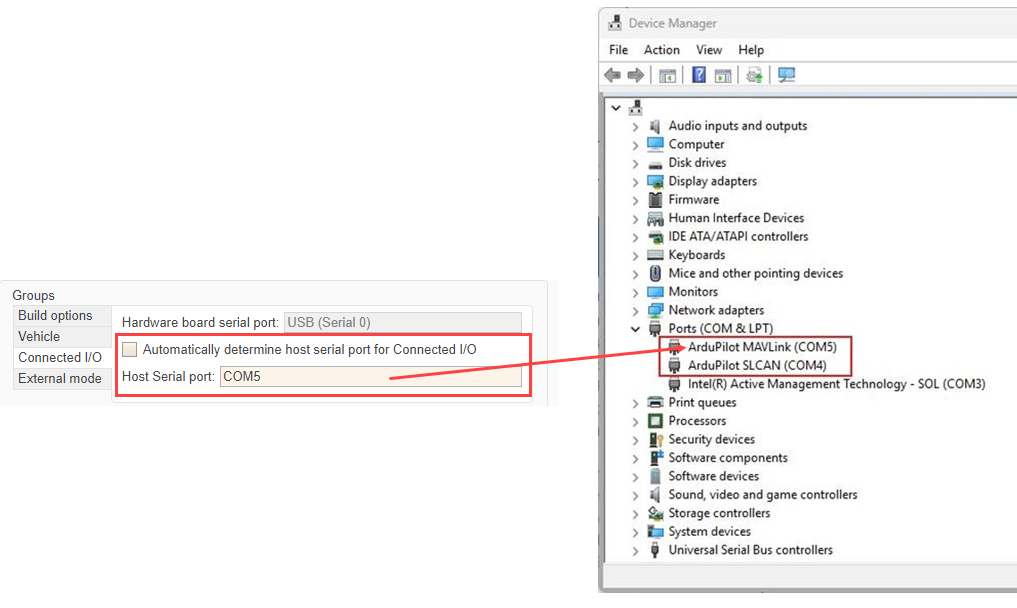
Task: Open the View menu
Action: click(709, 50)
